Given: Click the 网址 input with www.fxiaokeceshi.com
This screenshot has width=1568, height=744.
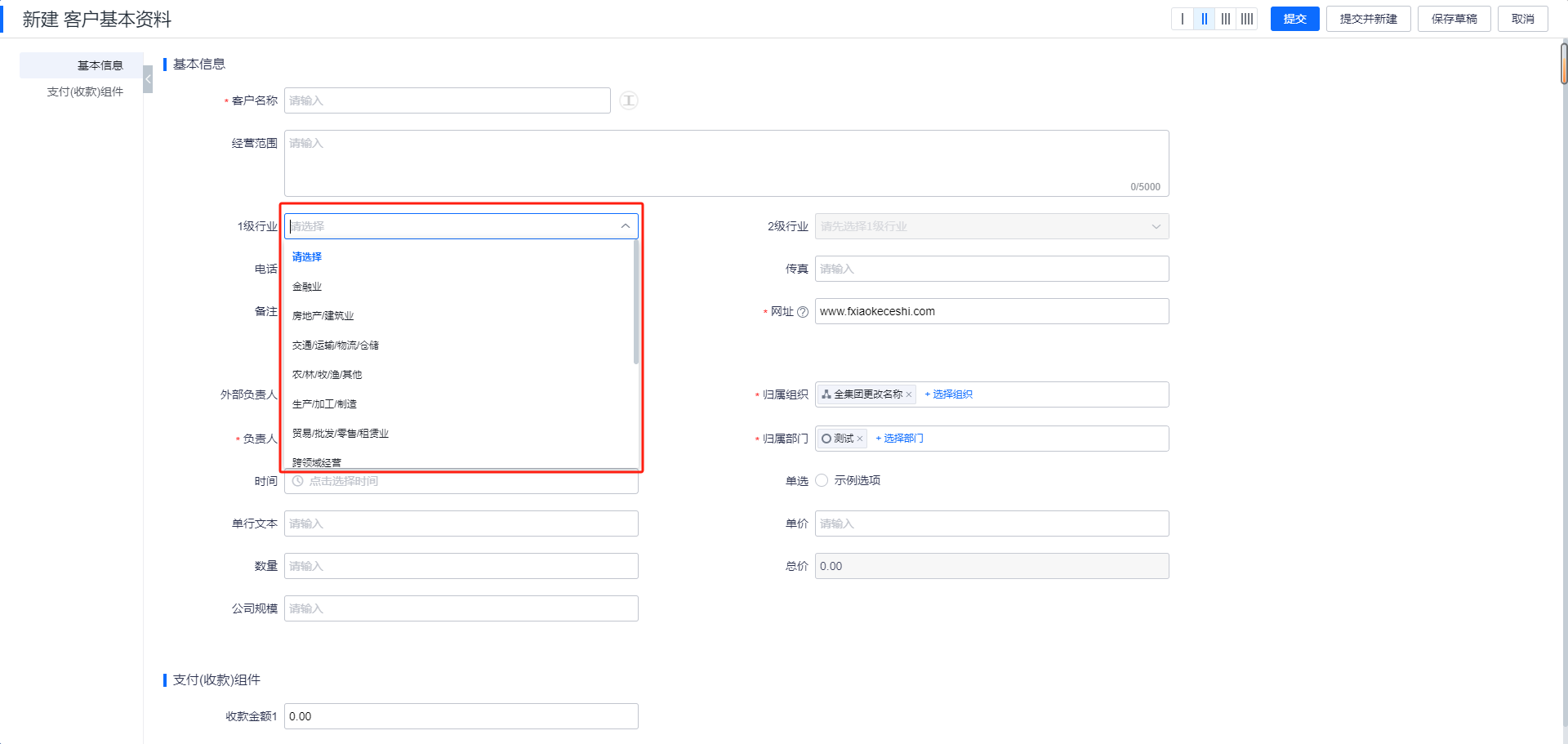Looking at the screenshot, I should point(991,311).
